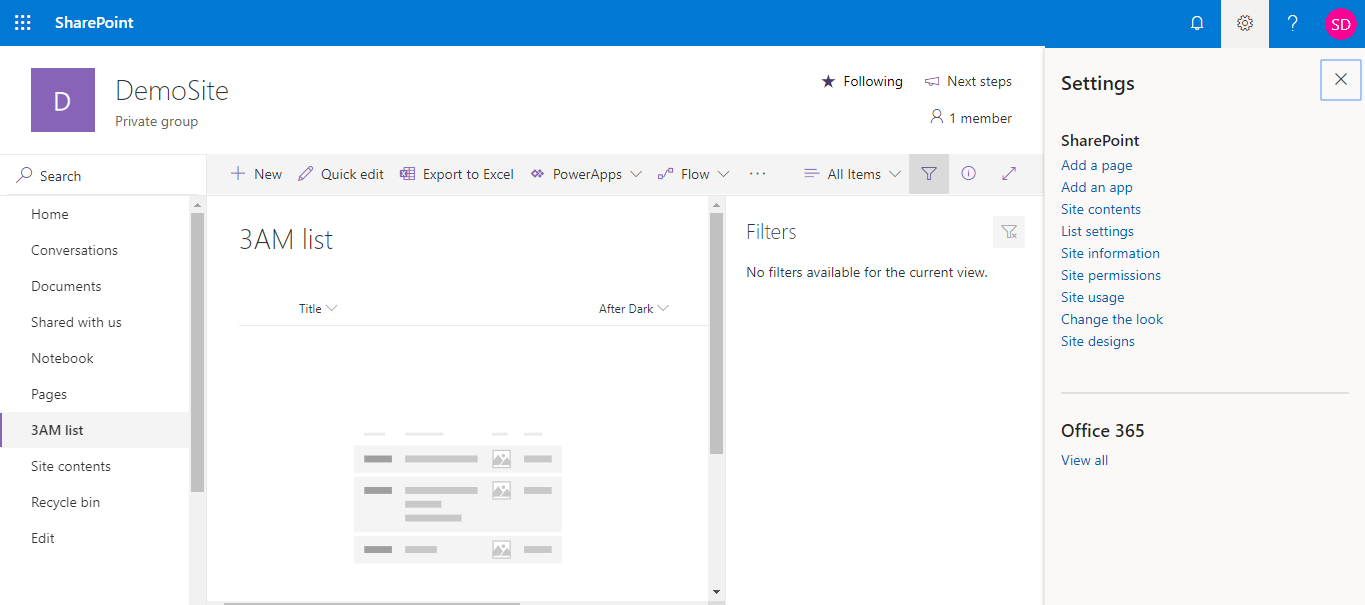Toggle the Filters pane funnel
1365x605 pixels.
(x=928, y=173)
